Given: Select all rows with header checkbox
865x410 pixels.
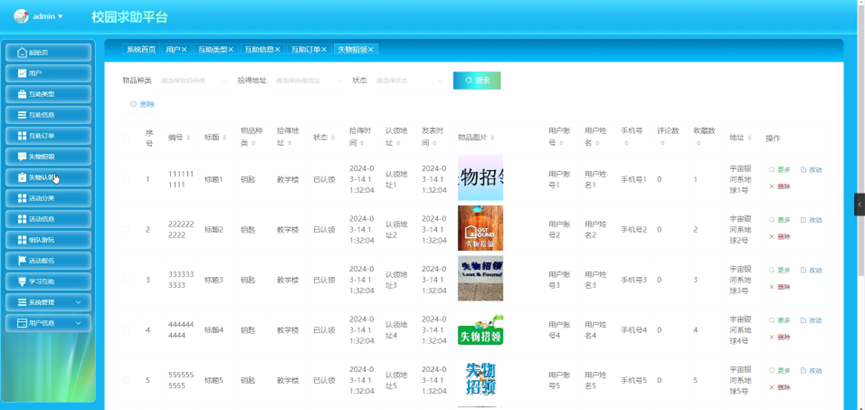Looking at the screenshot, I should click(126, 138).
